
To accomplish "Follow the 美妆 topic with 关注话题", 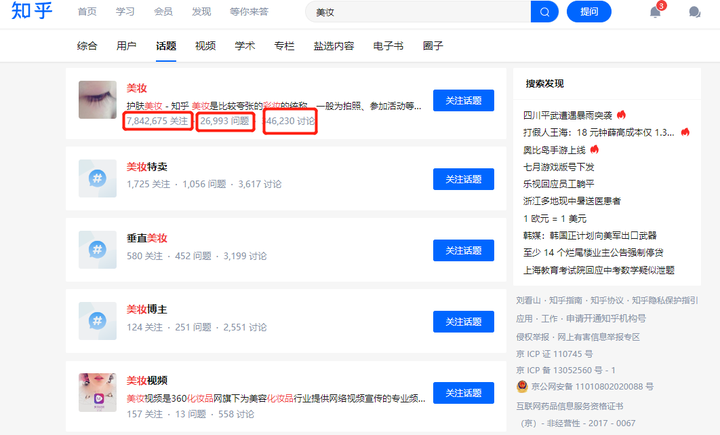I will point(463,100).
